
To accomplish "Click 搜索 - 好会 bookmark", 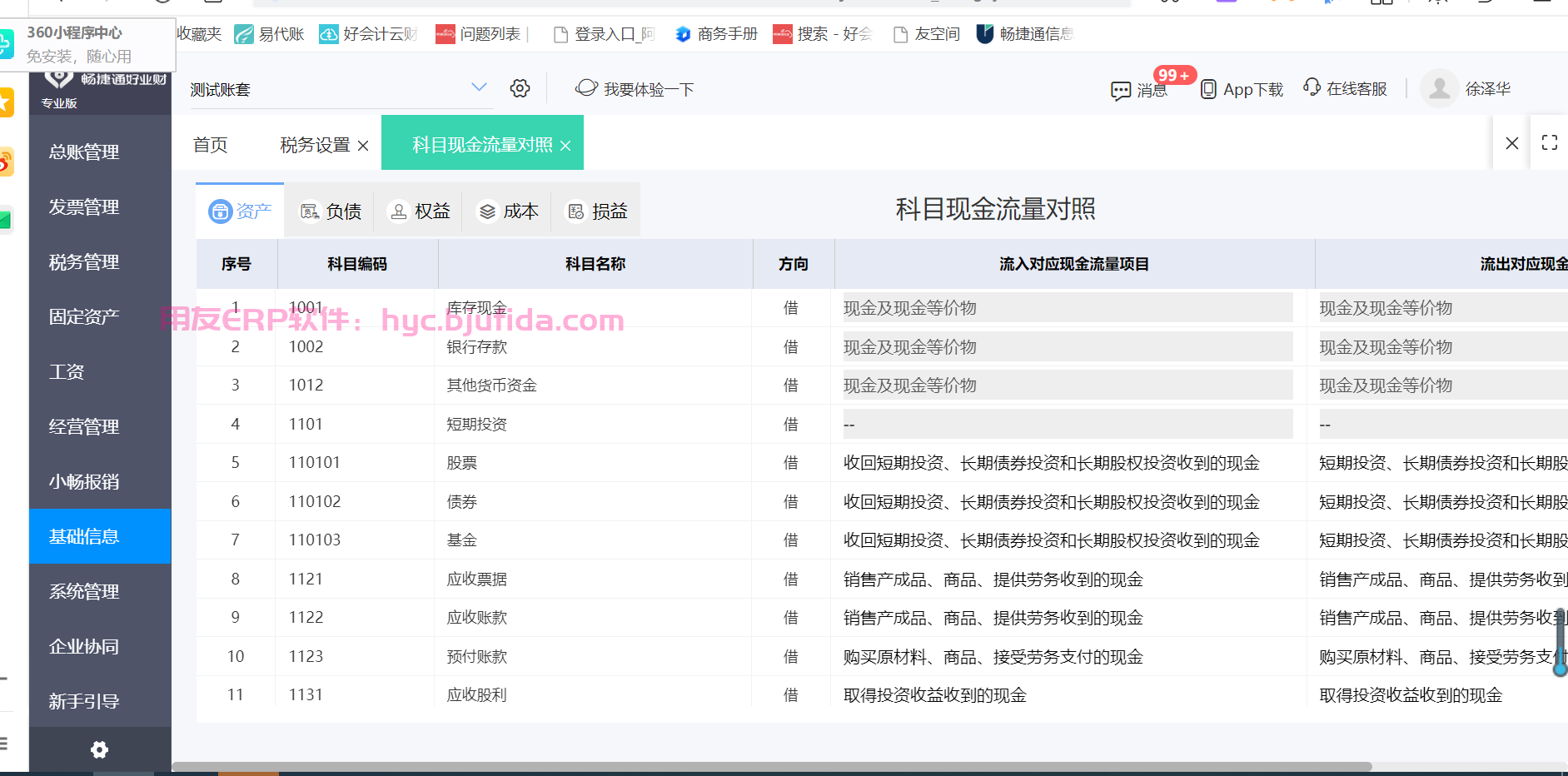I will [x=822, y=34].
